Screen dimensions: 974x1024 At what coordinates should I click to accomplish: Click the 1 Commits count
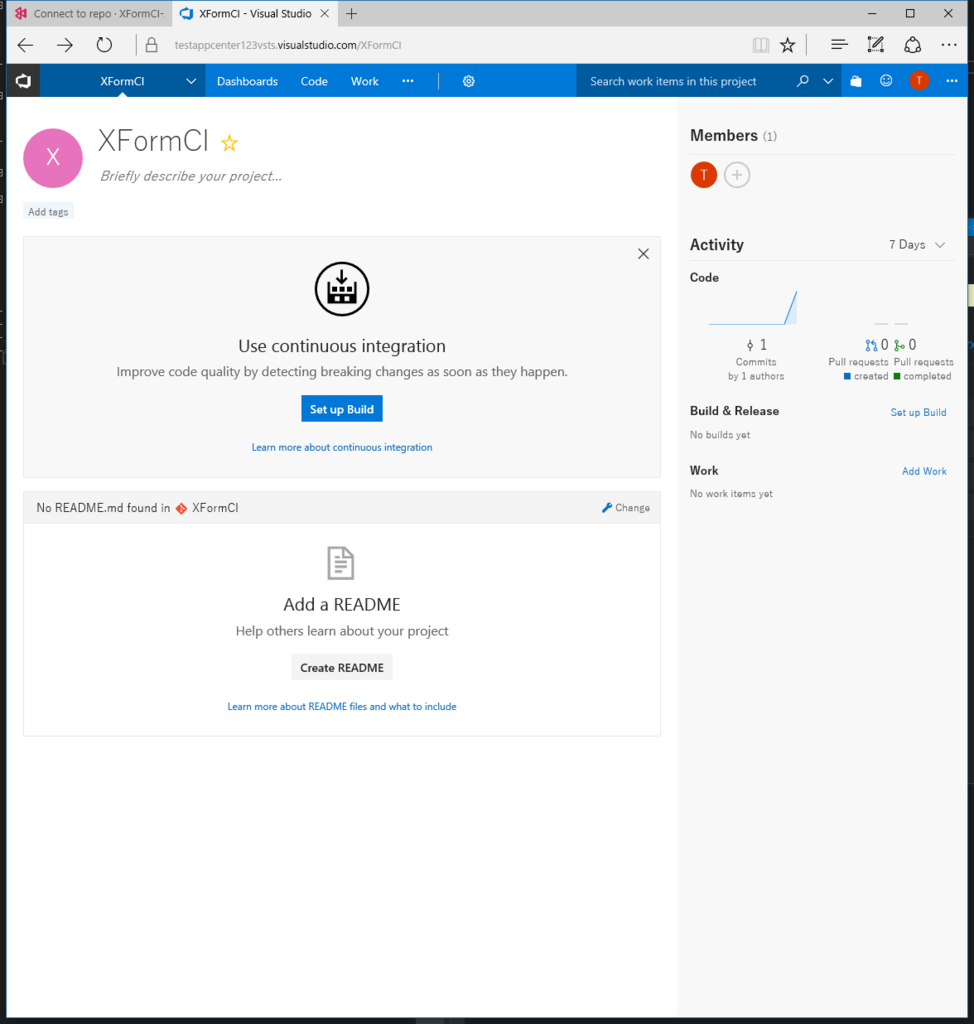coord(756,345)
